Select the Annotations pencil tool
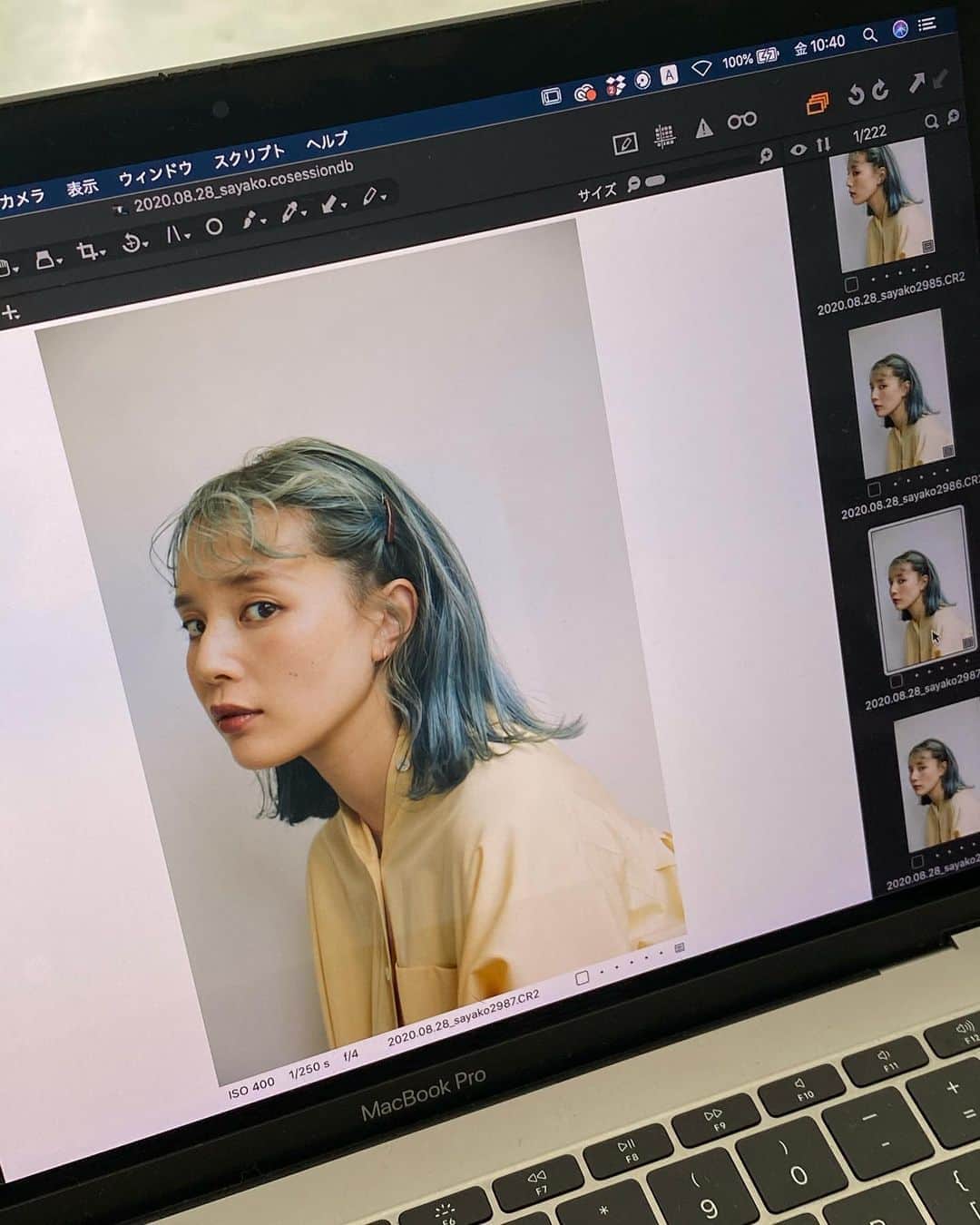 369,196
